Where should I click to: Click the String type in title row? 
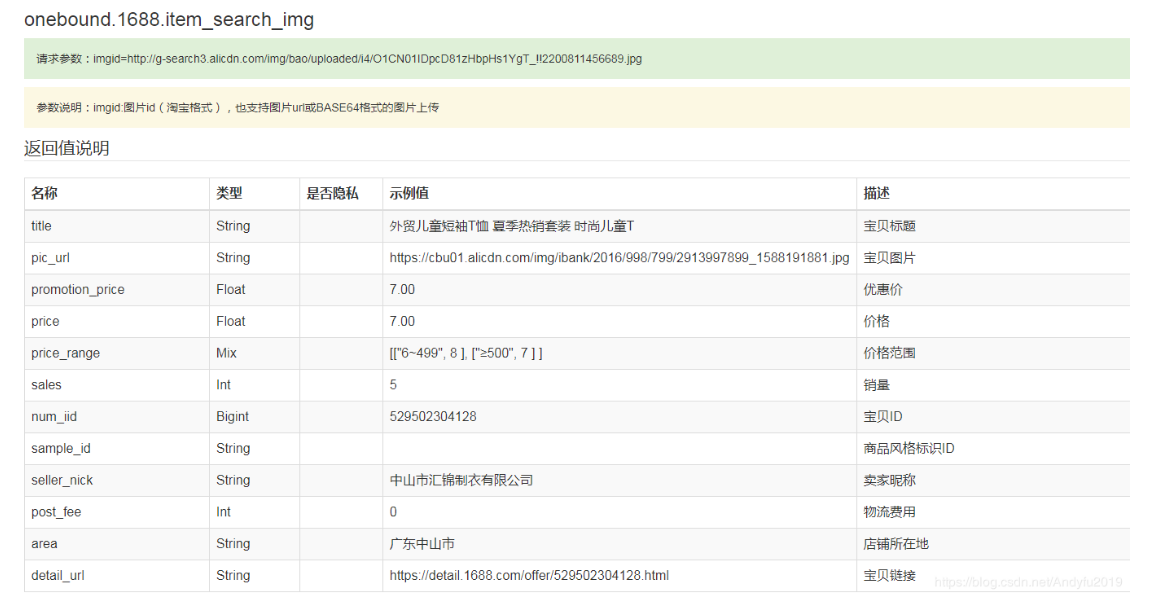233,226
